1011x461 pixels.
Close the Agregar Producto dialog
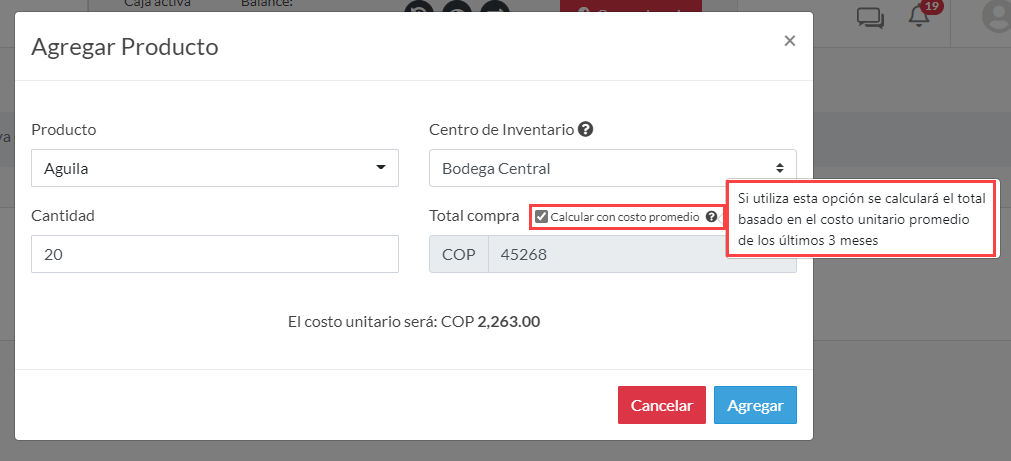click(789, 41)
